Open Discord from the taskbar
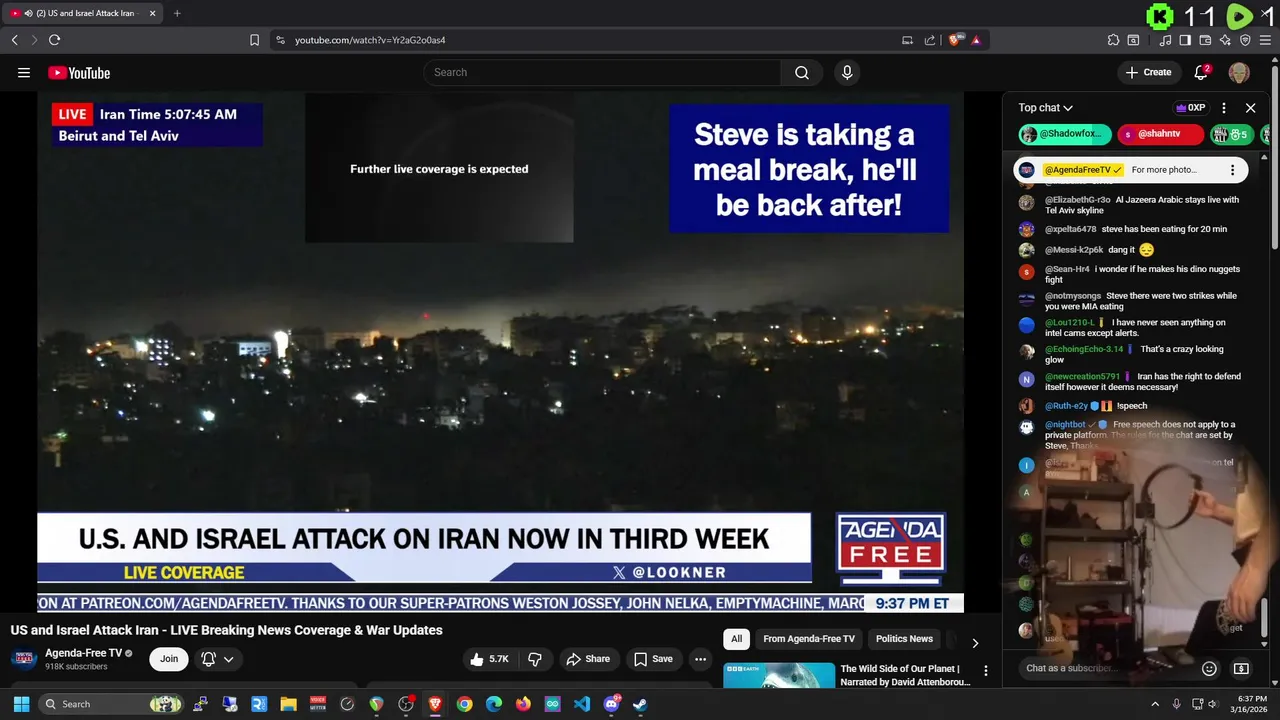1280x720 pixels. [x=611, y=704]
